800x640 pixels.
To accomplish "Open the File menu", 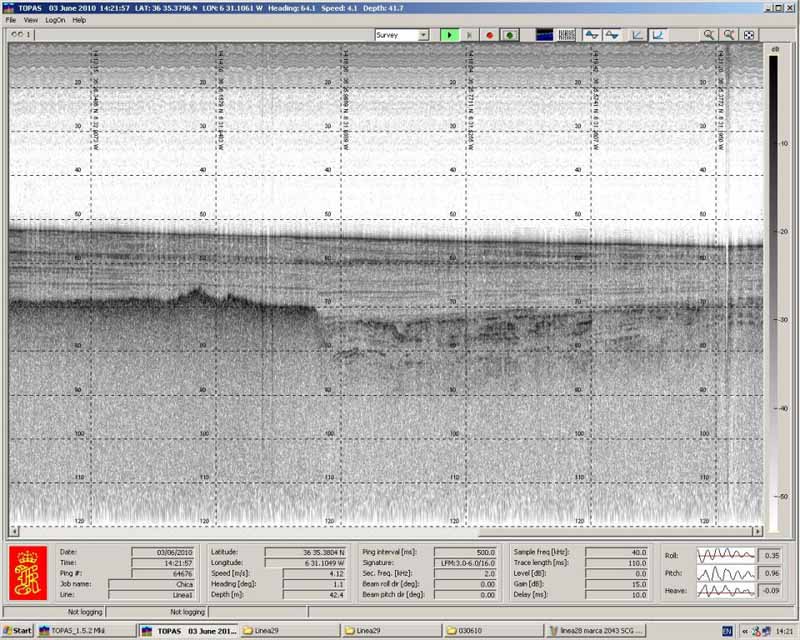I will point(11,20).
